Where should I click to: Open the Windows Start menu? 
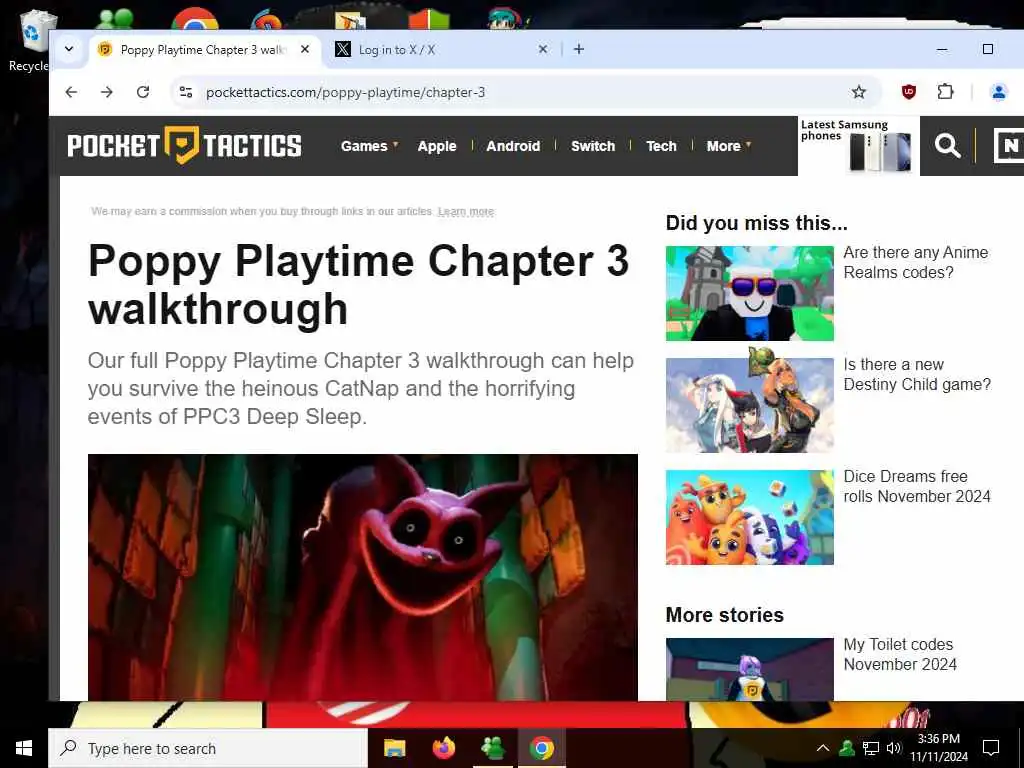pos(24,748)
